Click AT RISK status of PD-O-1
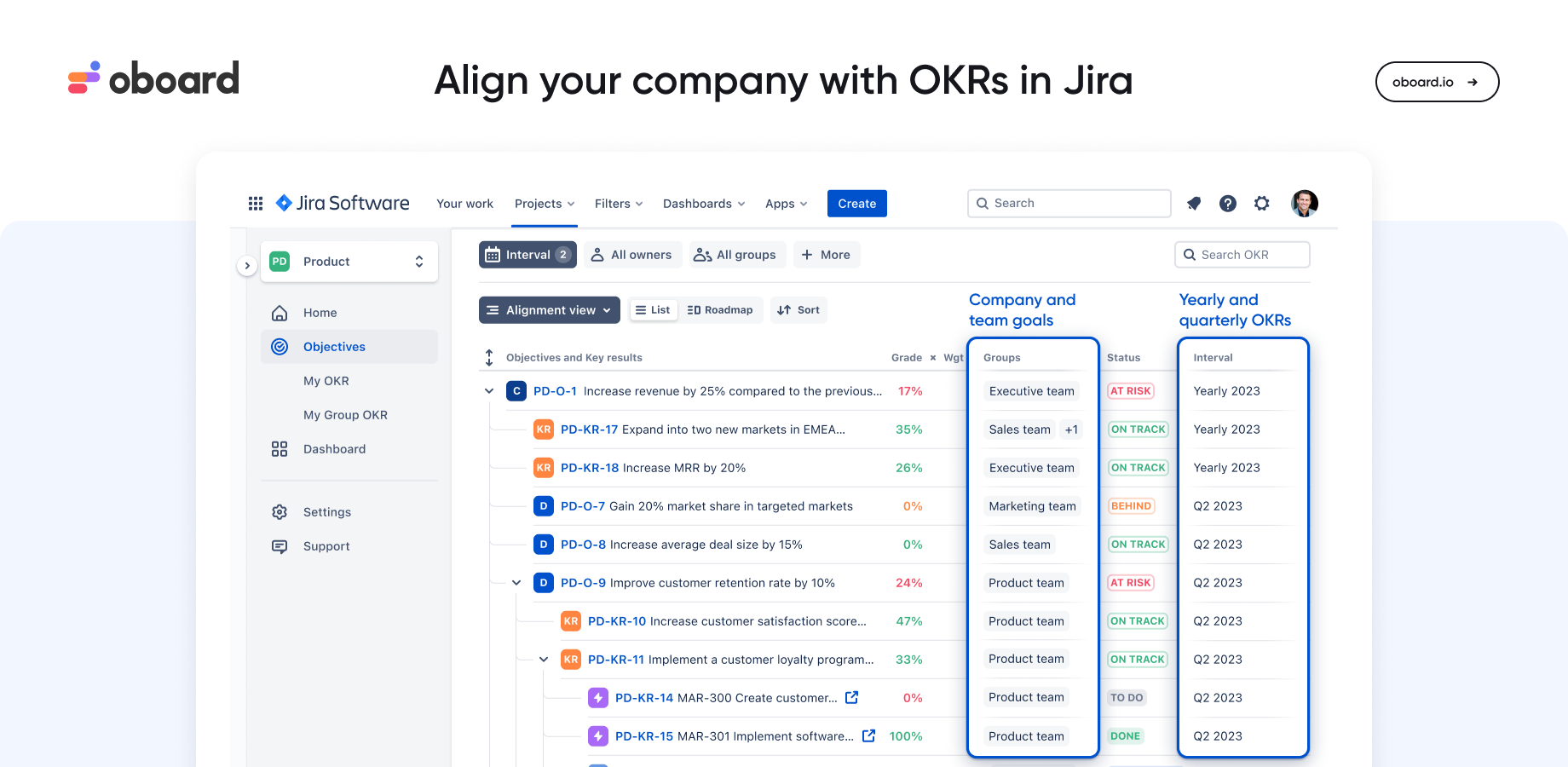 (x=1131, y=391)
